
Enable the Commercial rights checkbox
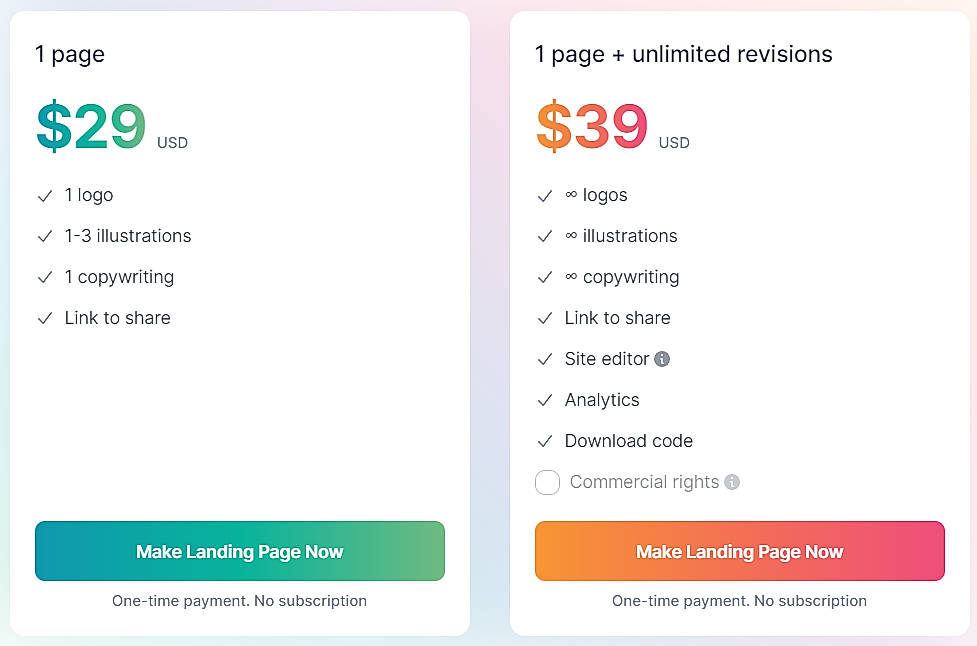tap(547, 482)
